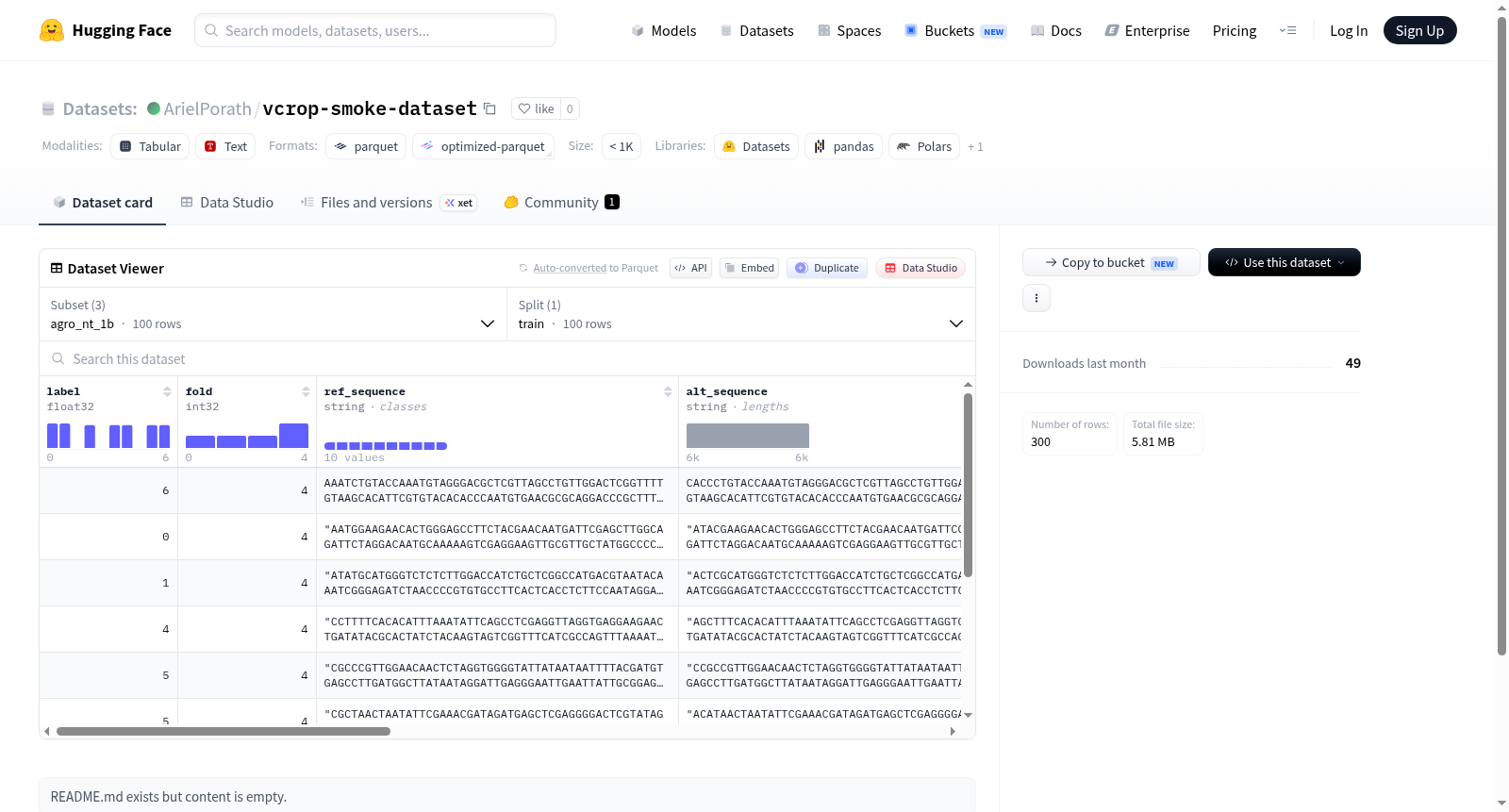Open the navigation overflow menu icon

tap(1287, 31)
